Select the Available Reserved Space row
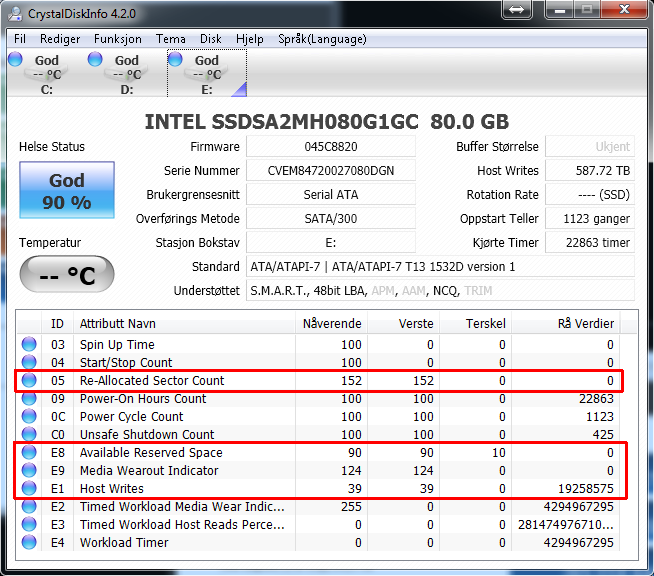The height and width of the screenshot is (576, 654). pyautogui.click(x=319, y=453)
